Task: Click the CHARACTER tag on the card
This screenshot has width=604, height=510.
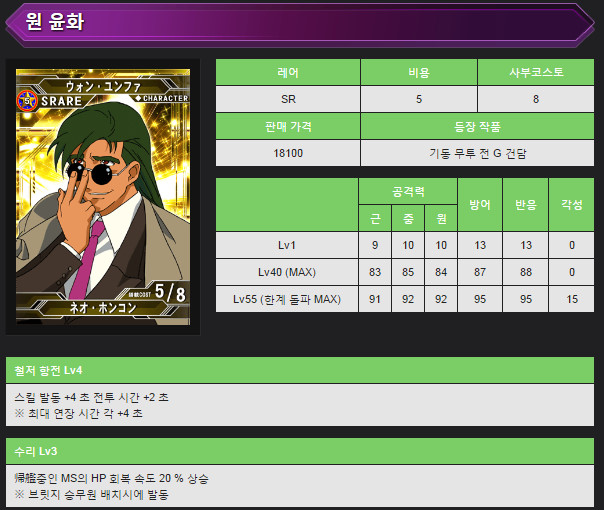Action: pyautogui.click(x=162, y=98)
